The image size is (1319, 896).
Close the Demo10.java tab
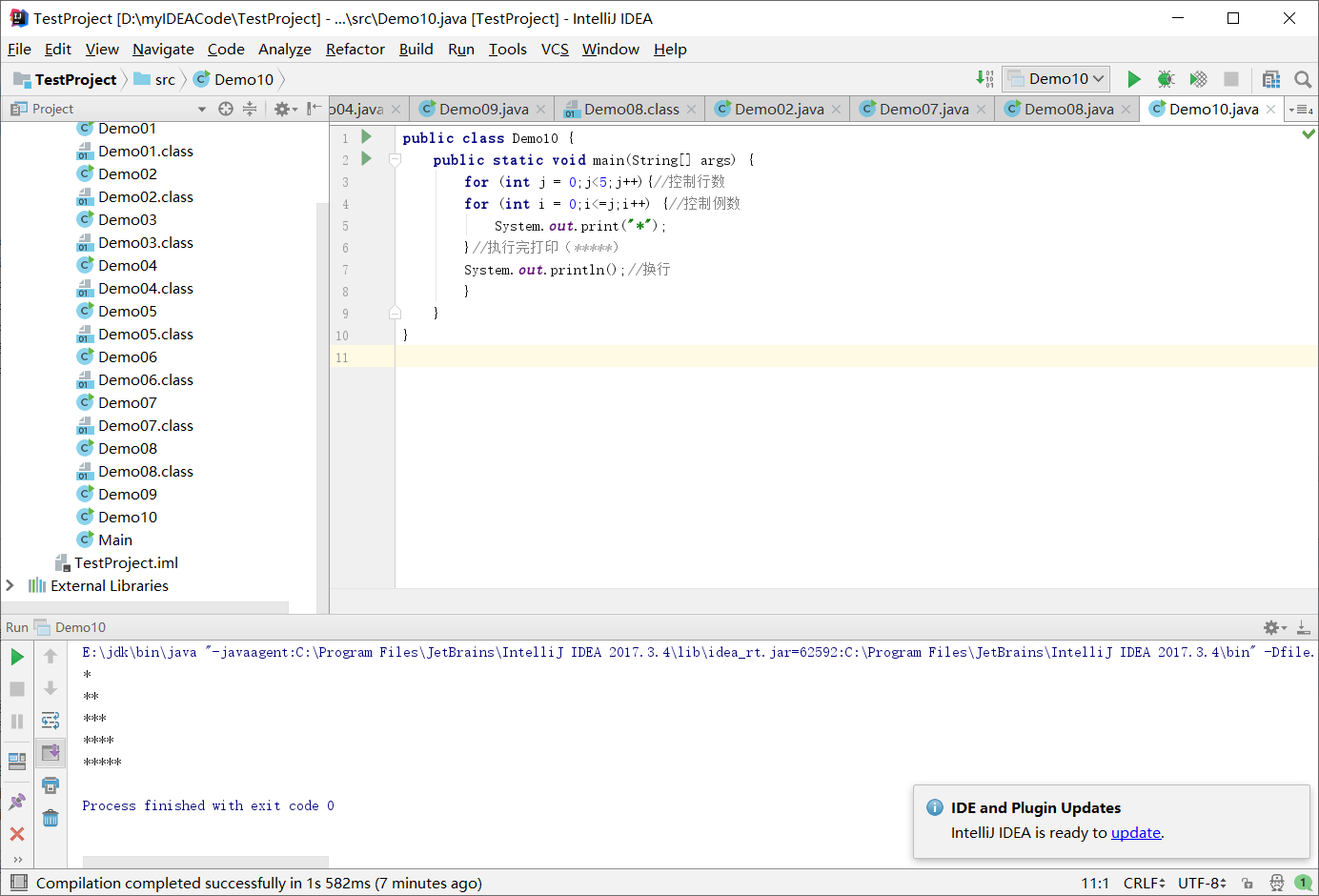[1270, 110]
